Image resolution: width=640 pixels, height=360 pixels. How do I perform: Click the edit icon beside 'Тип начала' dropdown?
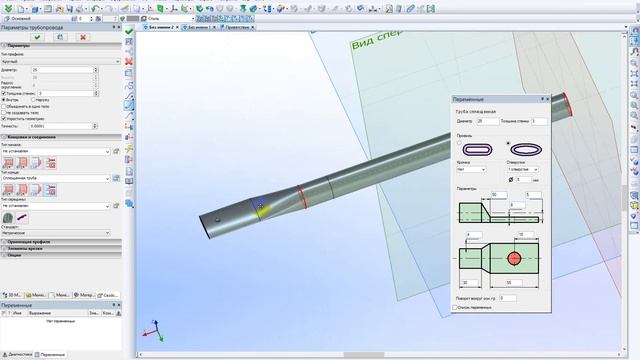click(116, 151)
